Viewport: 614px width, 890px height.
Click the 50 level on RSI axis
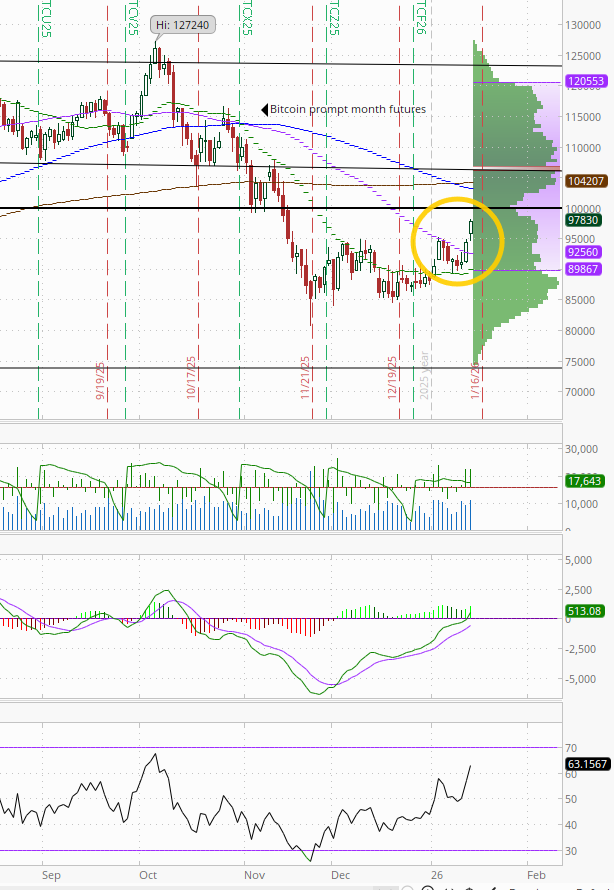571,799
